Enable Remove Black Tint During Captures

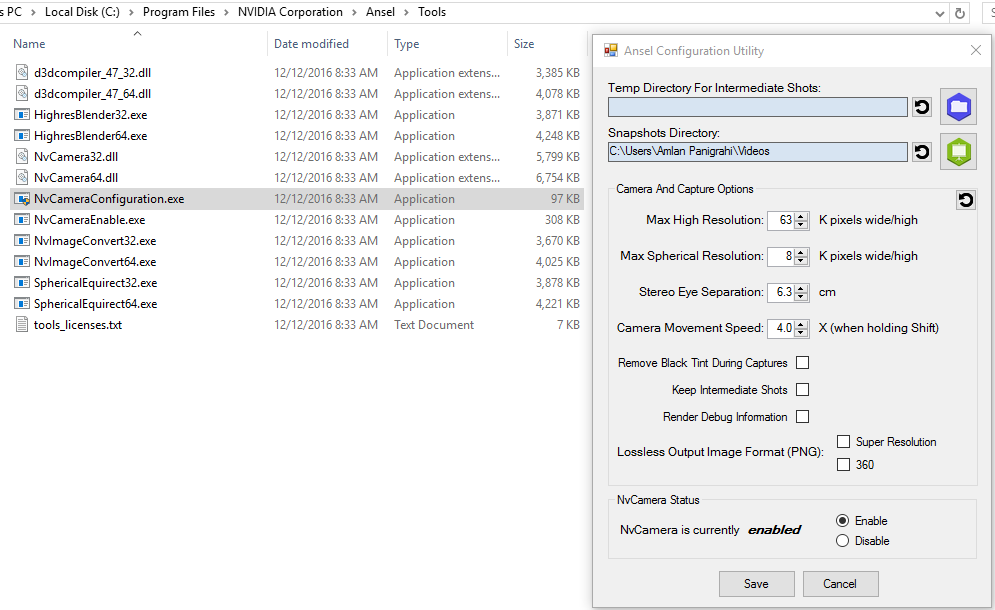[803, 362]
